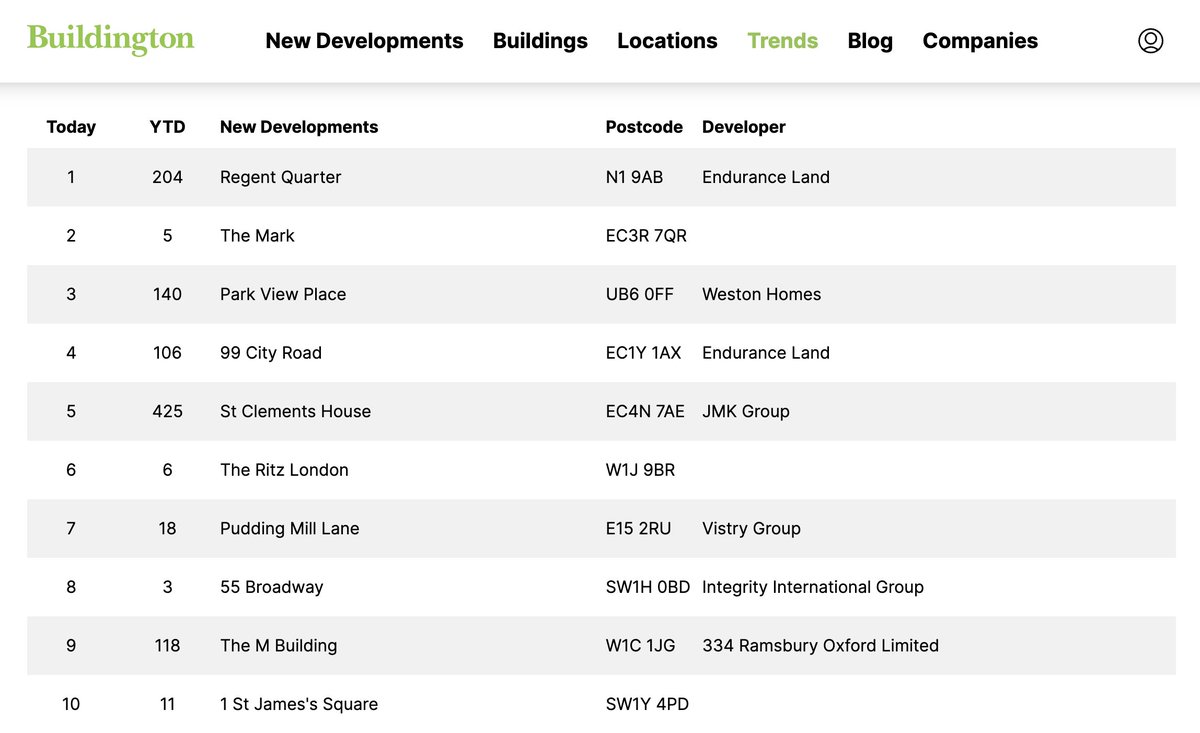
Task: Open the user account profile icon
Action: point(1151,41)
